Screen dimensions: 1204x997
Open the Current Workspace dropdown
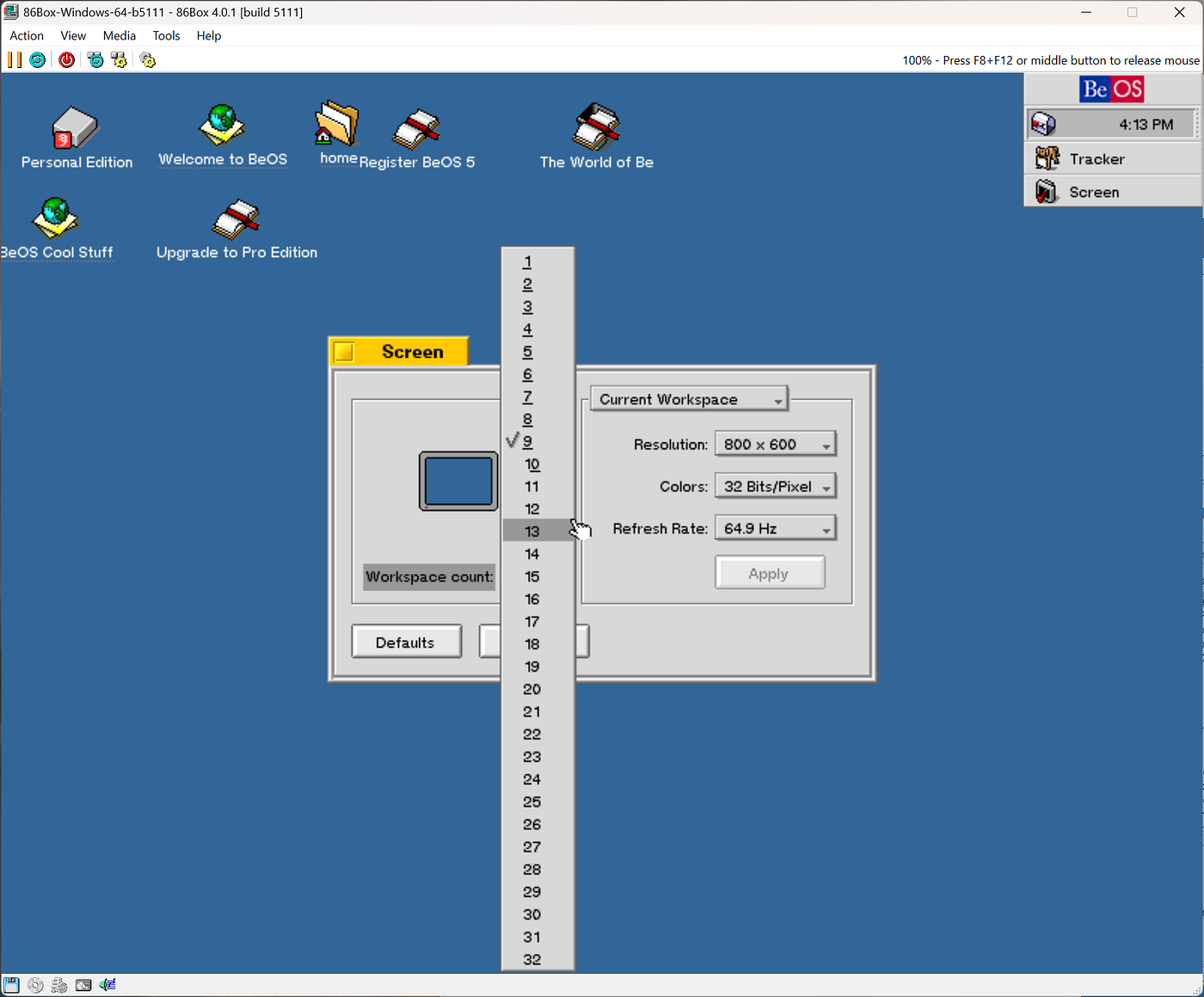688,398
